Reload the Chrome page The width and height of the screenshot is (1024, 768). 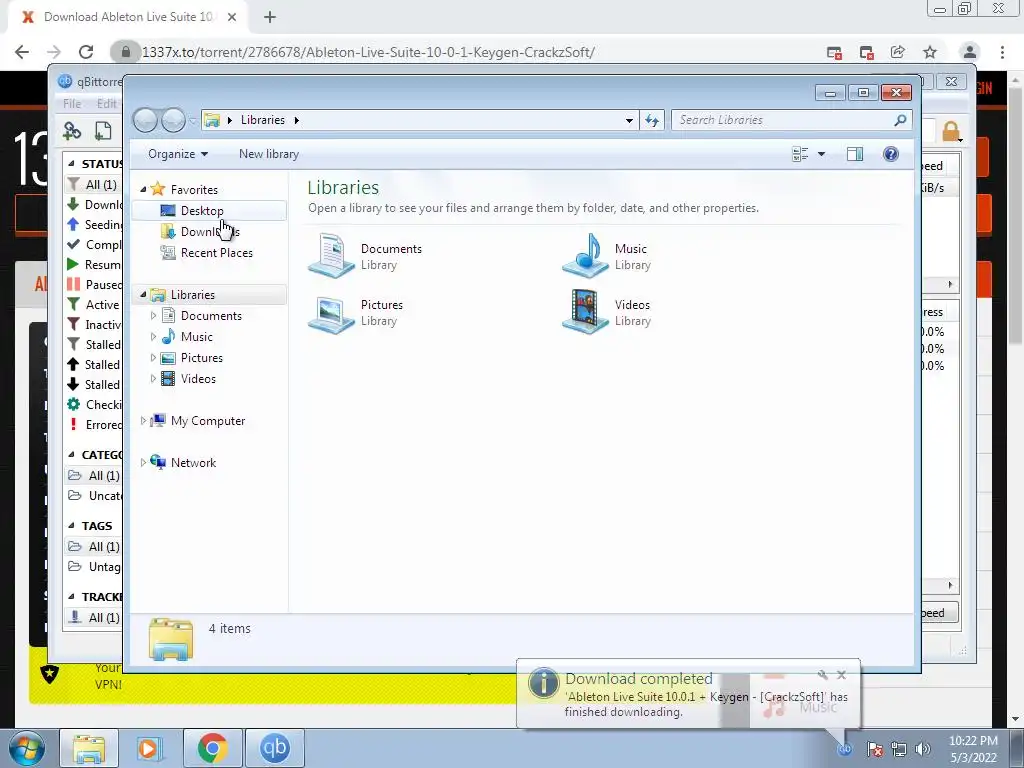pyautogui.click(x=86, y=52)
